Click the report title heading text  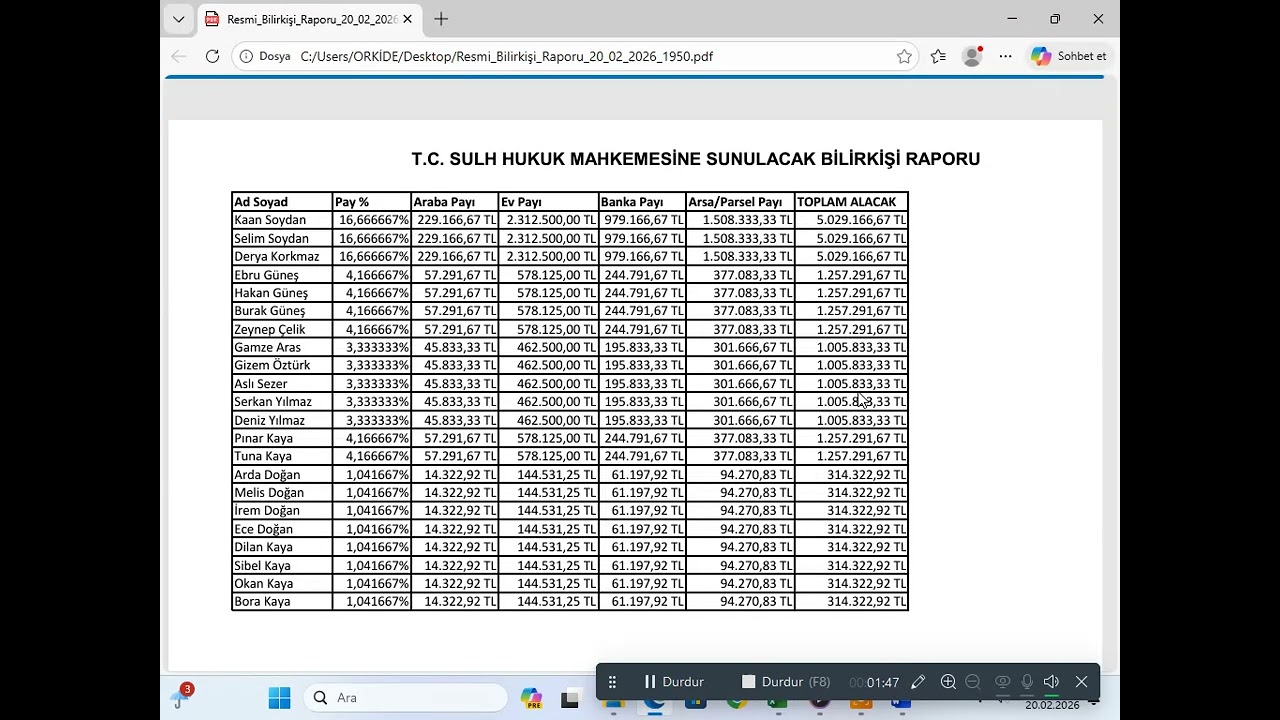696,159
